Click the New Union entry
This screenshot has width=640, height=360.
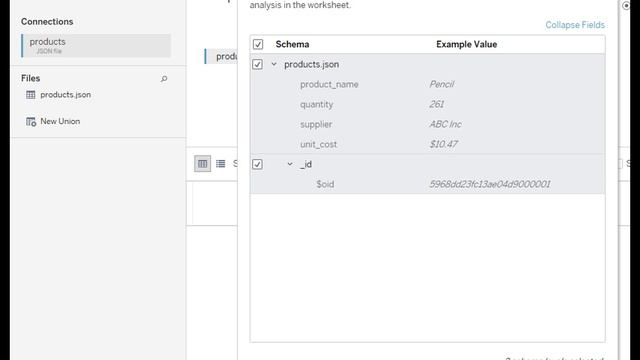(x=60, y=122)
